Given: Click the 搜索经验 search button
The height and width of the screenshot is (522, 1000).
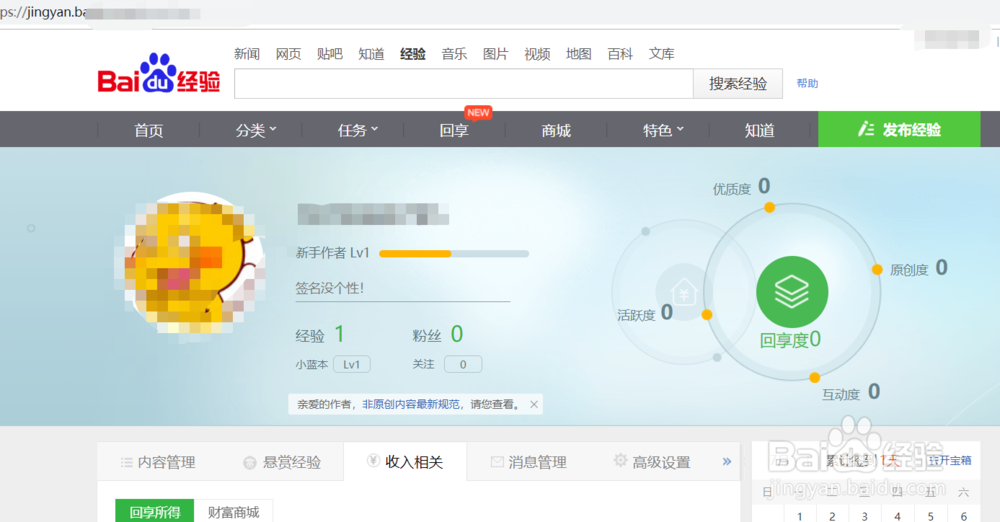Looking at the screenshot, I should pos(738,84).
